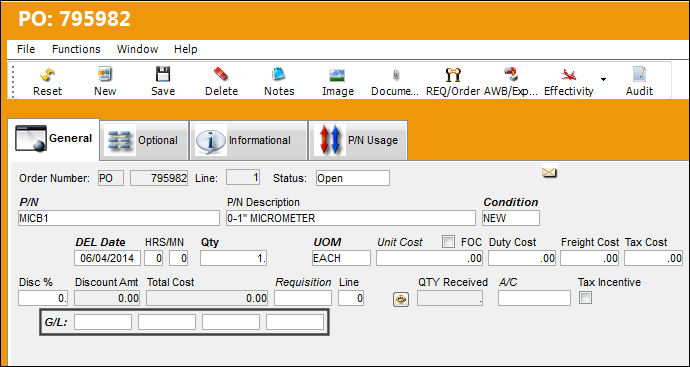
Task: Click the Disc % input field
Action: [x=43, y=298]
